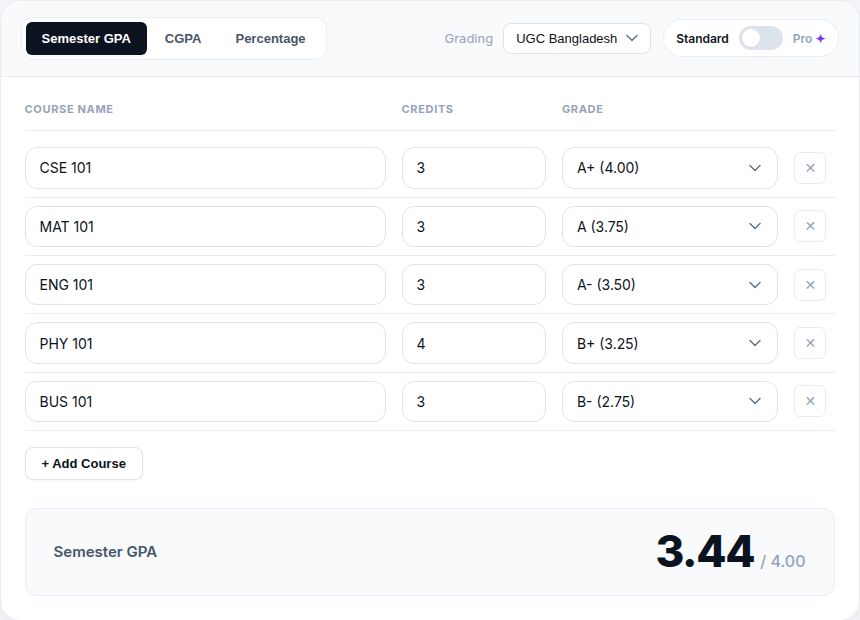
Task: Switch to the Semester GPA tab
Action: pyautogui.click(x=86, y=38)
